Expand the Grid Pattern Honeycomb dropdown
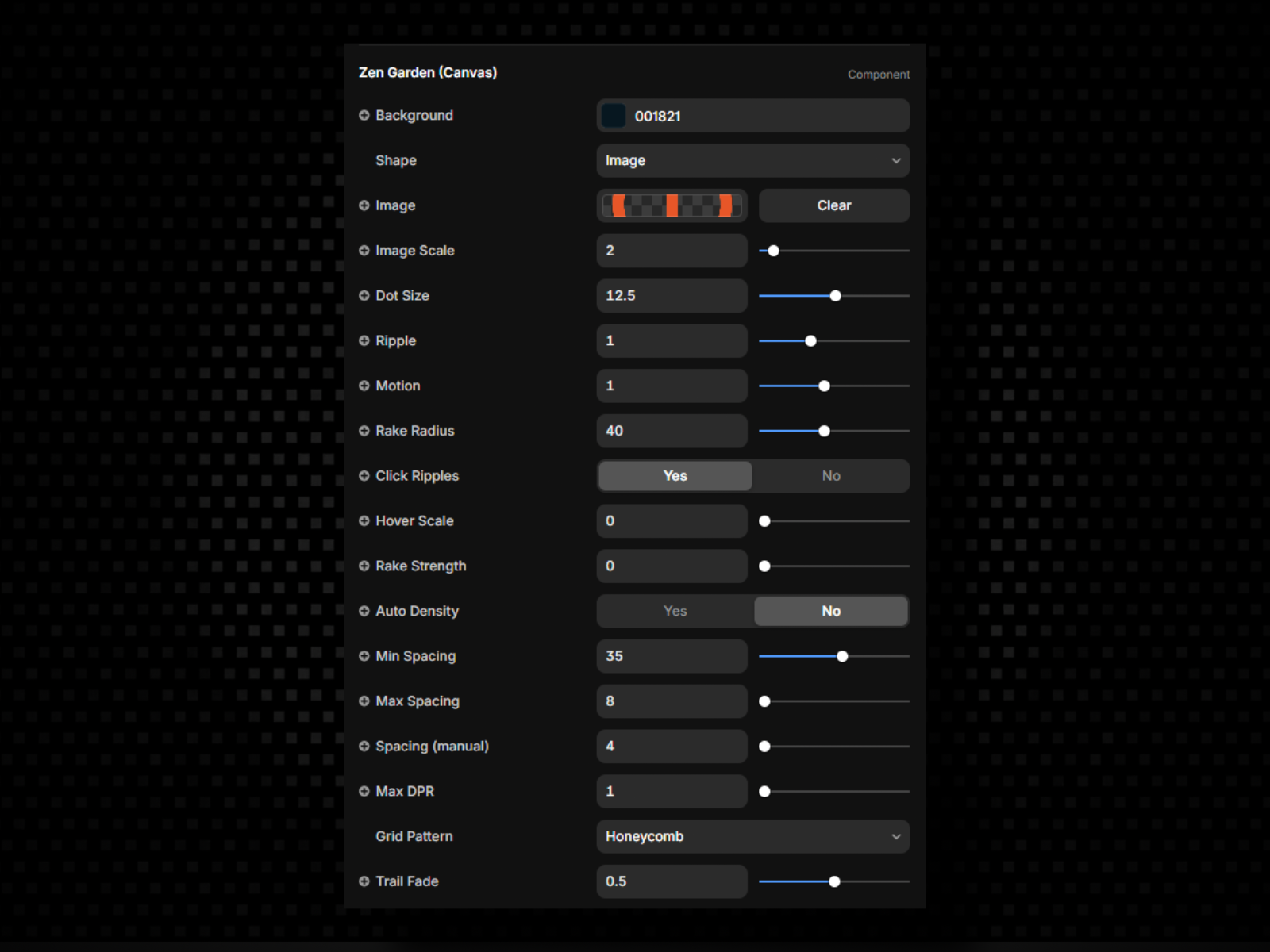 coord(752,837)
